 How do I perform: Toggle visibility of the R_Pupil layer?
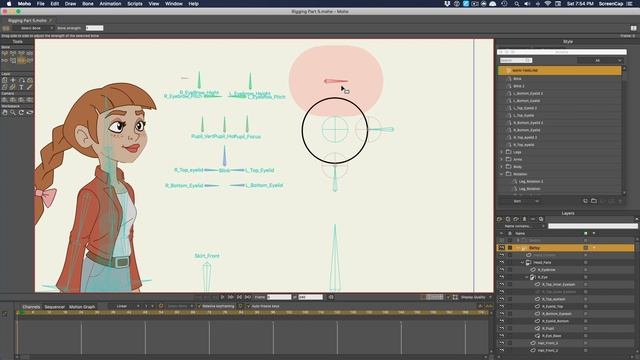click(x=502, y=328)
